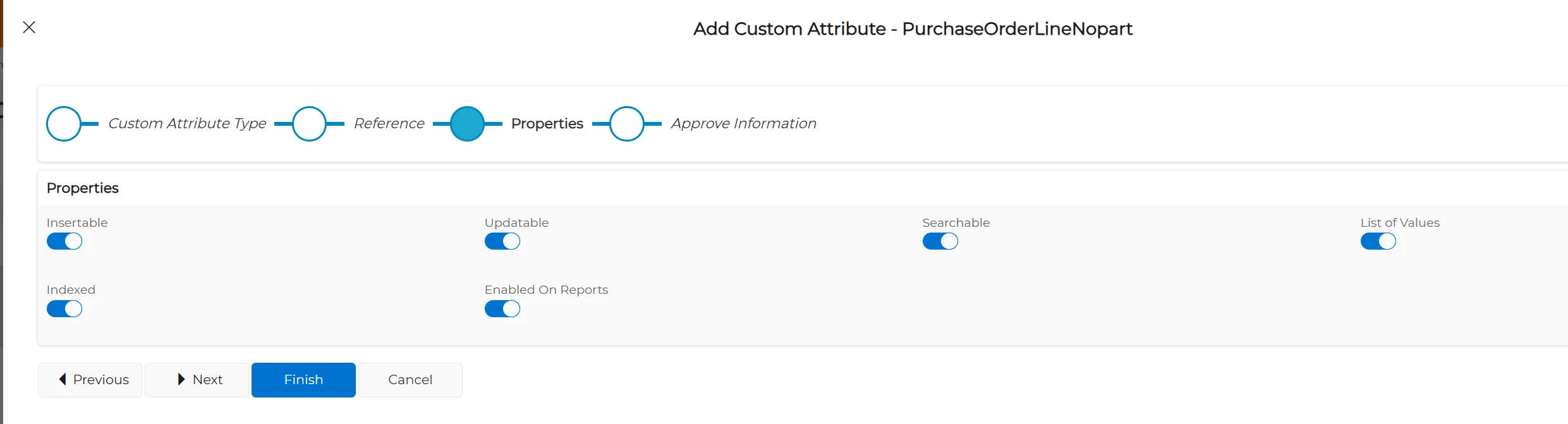
Task: Disable the Updatable switch
Action: 502,241
